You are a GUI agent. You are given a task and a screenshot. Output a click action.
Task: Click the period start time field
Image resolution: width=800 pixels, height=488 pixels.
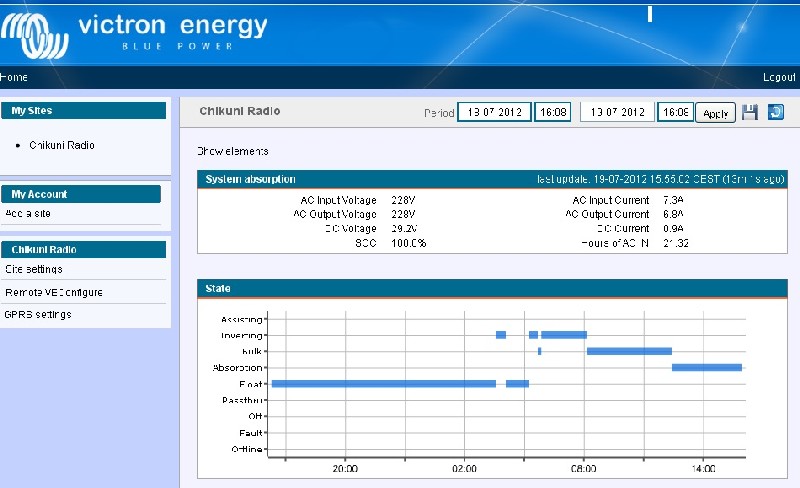tap(553, 112)
